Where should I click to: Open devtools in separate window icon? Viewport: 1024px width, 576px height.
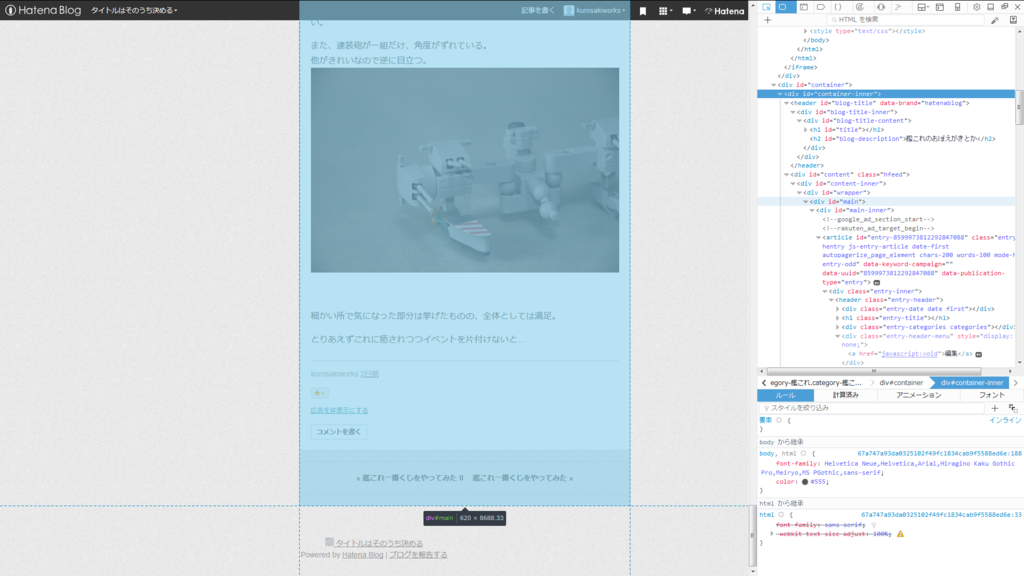tap(1005, 7)
